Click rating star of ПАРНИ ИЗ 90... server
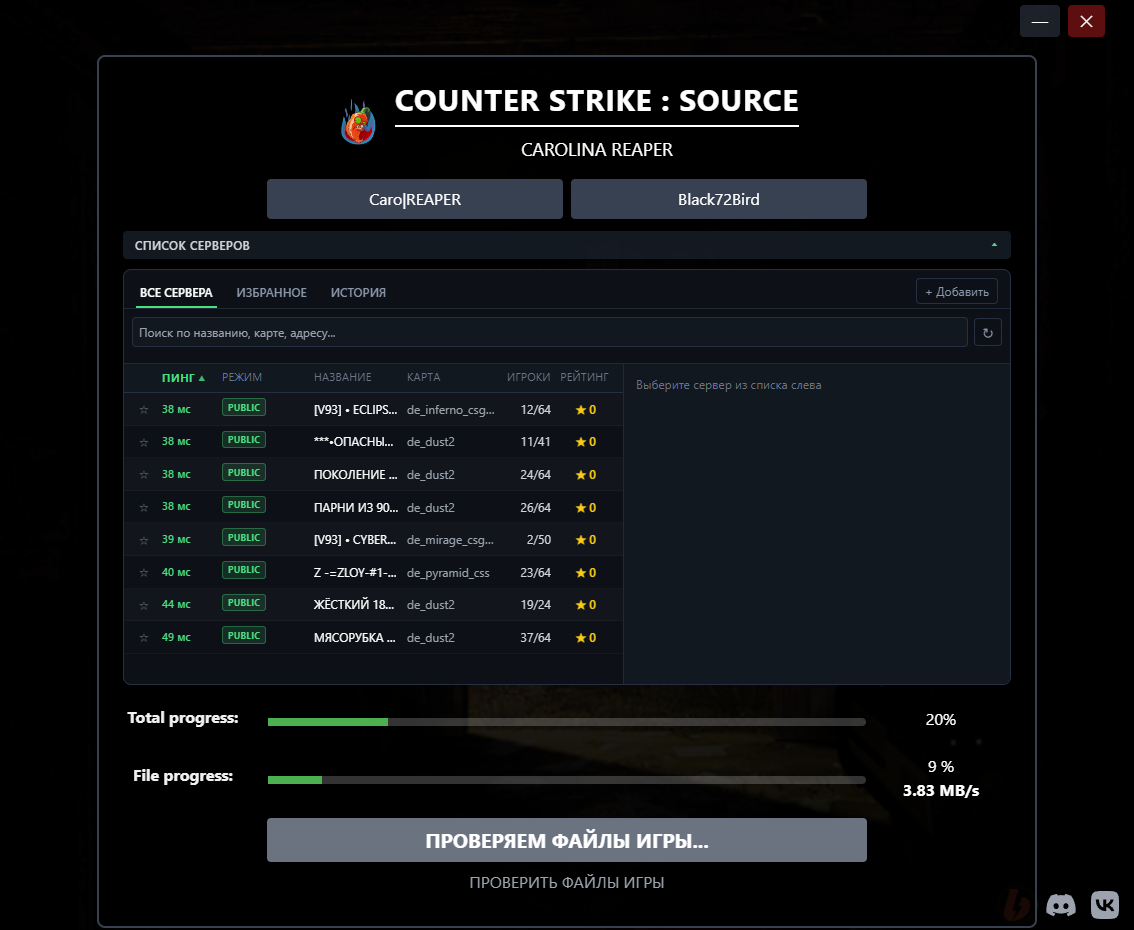Image resolution: width=1134 pixels, height=930 pixels. click(581, 508)
